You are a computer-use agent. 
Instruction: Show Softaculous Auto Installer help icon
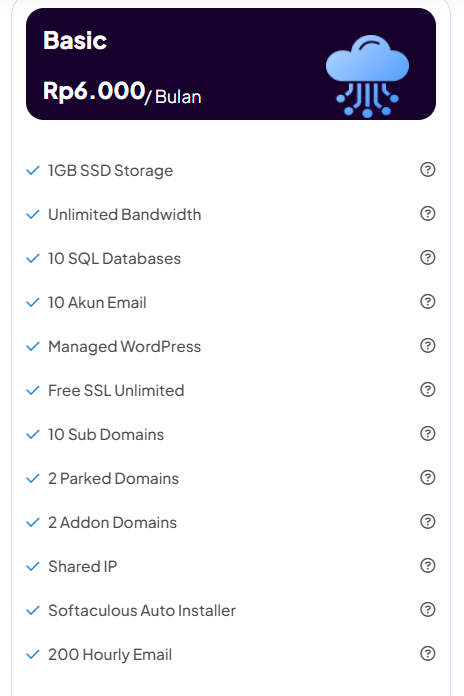coord(427,609)
